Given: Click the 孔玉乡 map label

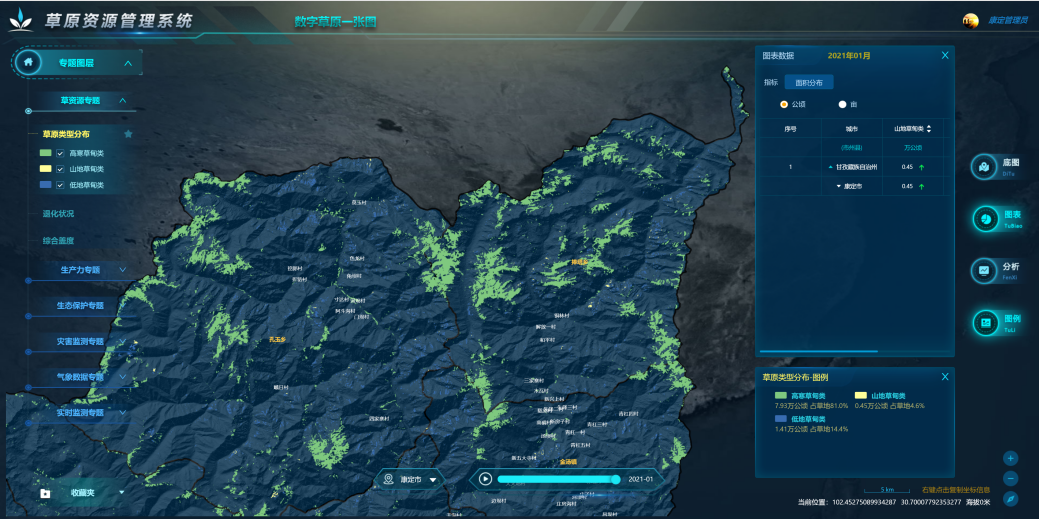Looking at the screenshot, I should tap(277, 339).
